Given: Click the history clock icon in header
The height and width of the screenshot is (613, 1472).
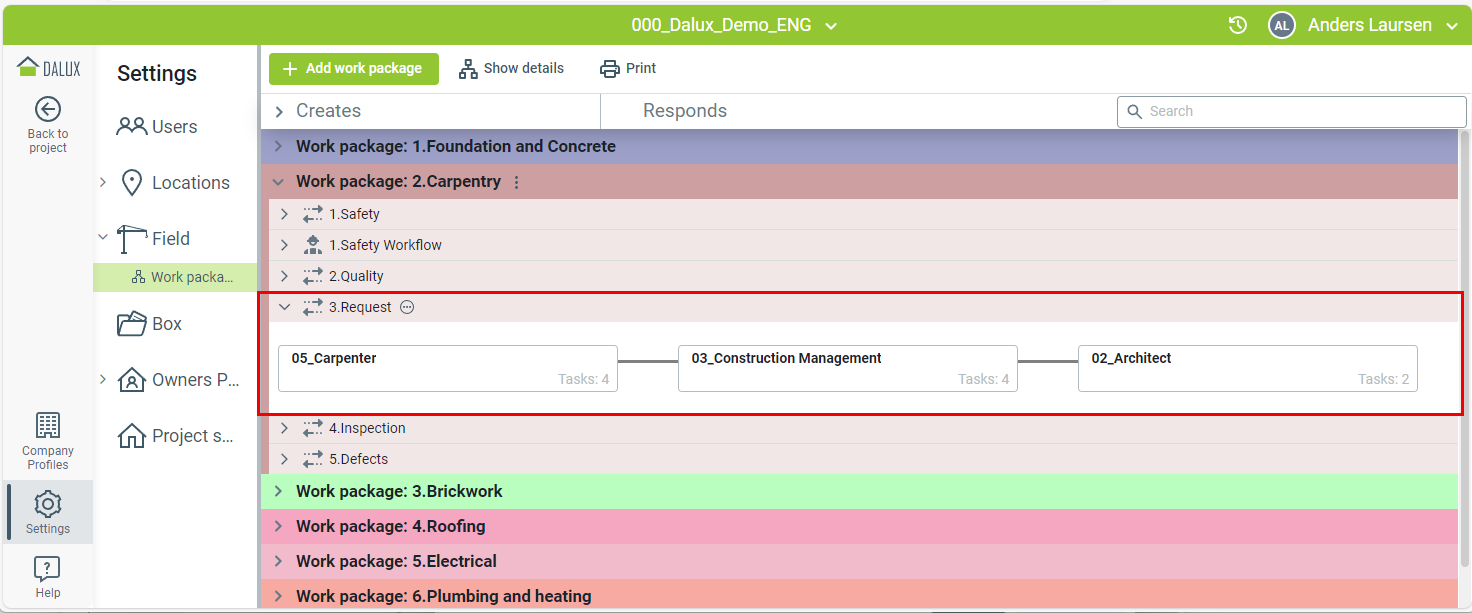Looking at the screenshot, I should pos(1237,25).
